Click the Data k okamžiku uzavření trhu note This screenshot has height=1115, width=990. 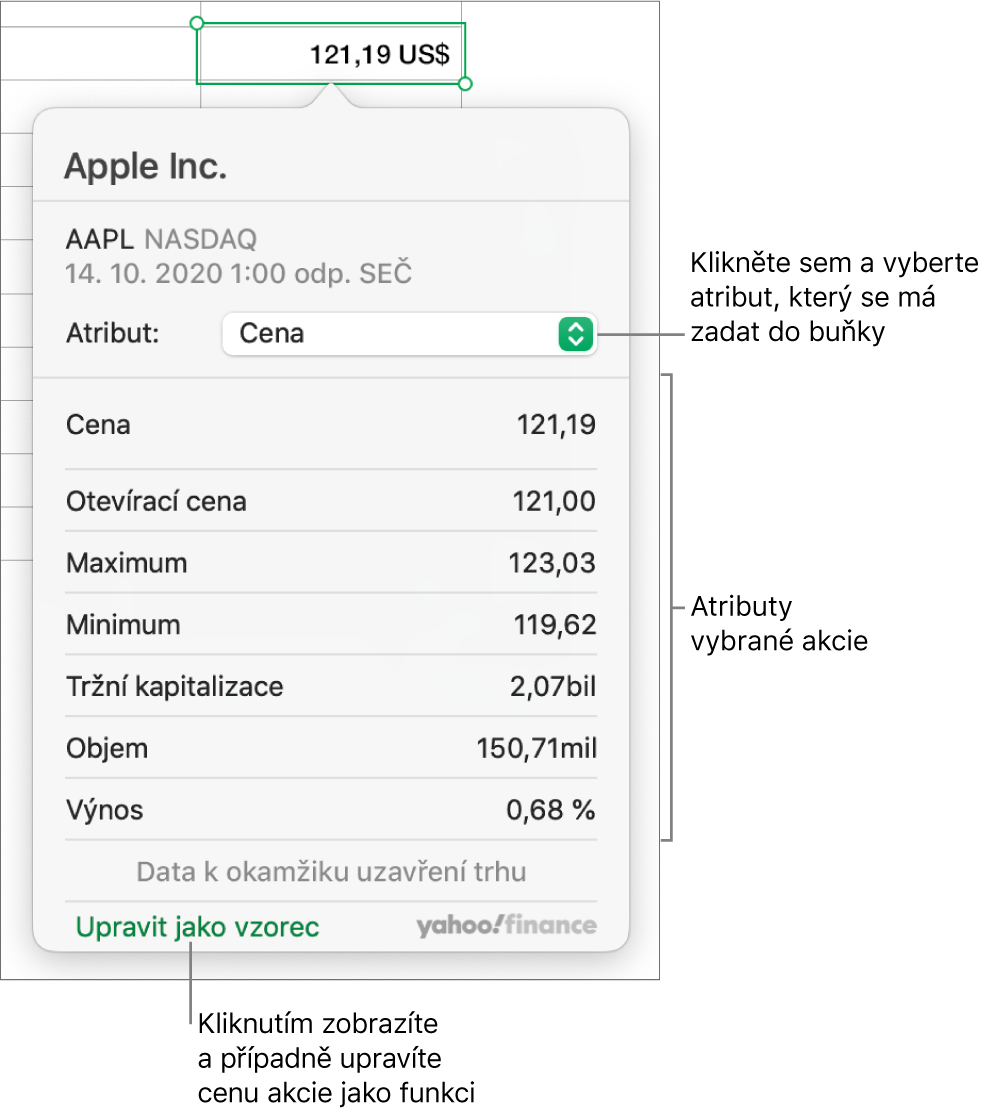[331, 872]
